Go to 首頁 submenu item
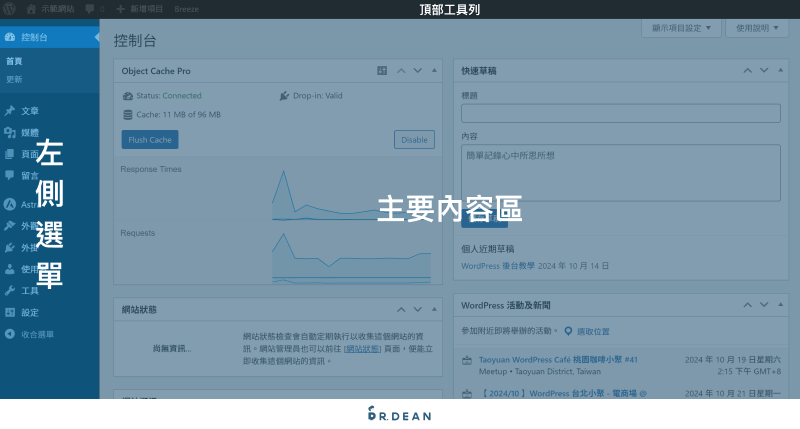This screenshot has height=429, width=800. pyautogui.click(x=14, y=61)
